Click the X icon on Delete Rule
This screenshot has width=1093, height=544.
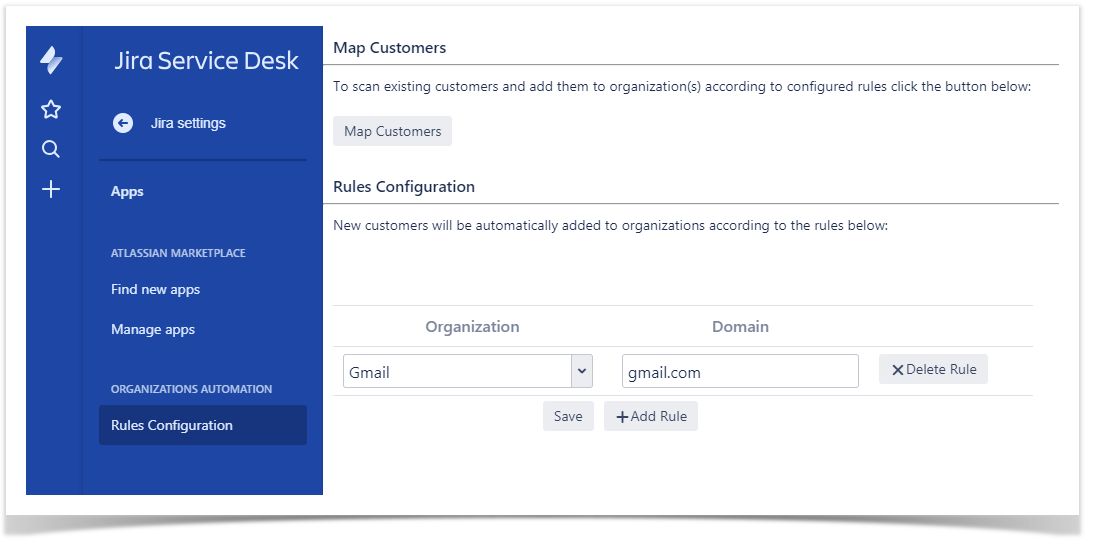pos(897,370)
